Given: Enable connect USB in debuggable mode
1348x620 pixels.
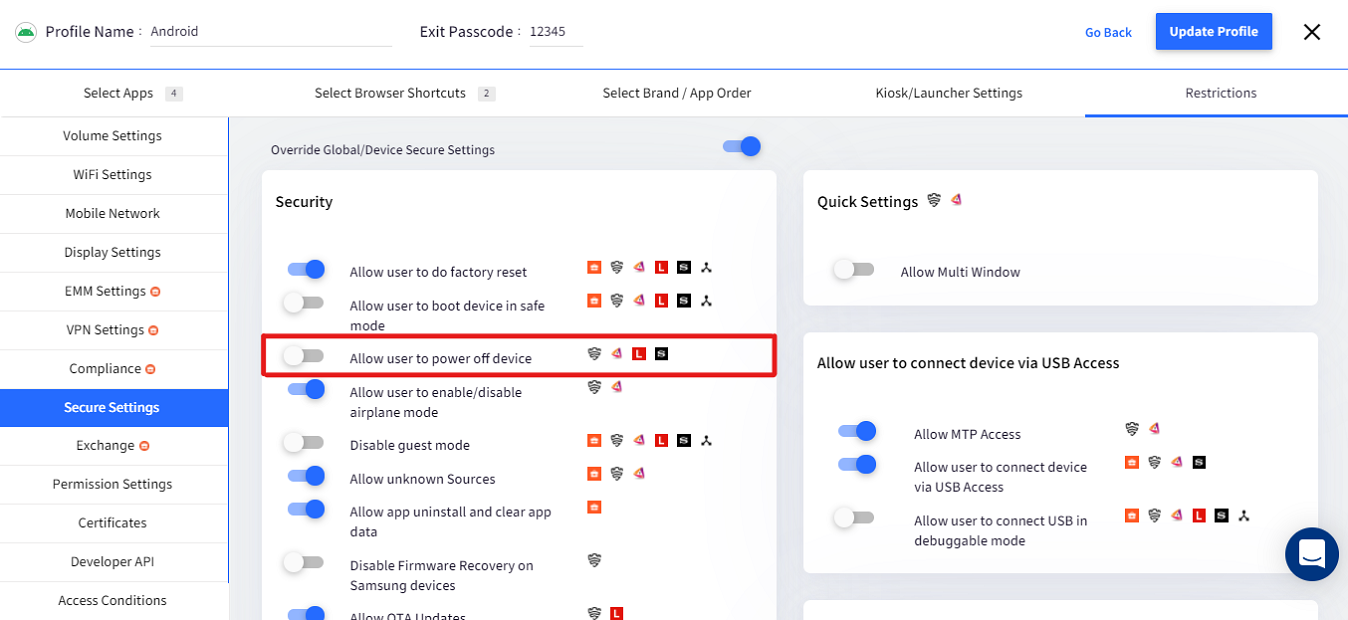Looking at the screenshot, I should [854, 517].
